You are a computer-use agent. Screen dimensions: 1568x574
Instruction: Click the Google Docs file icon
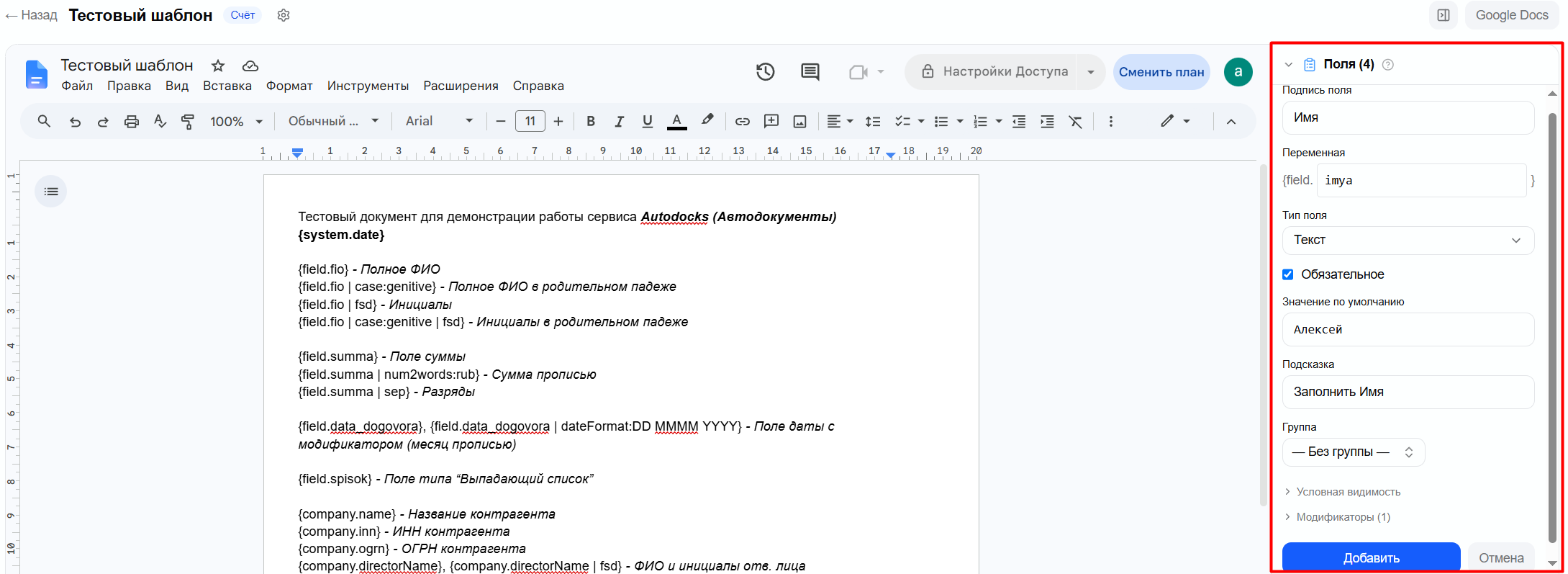click(36, 74)
